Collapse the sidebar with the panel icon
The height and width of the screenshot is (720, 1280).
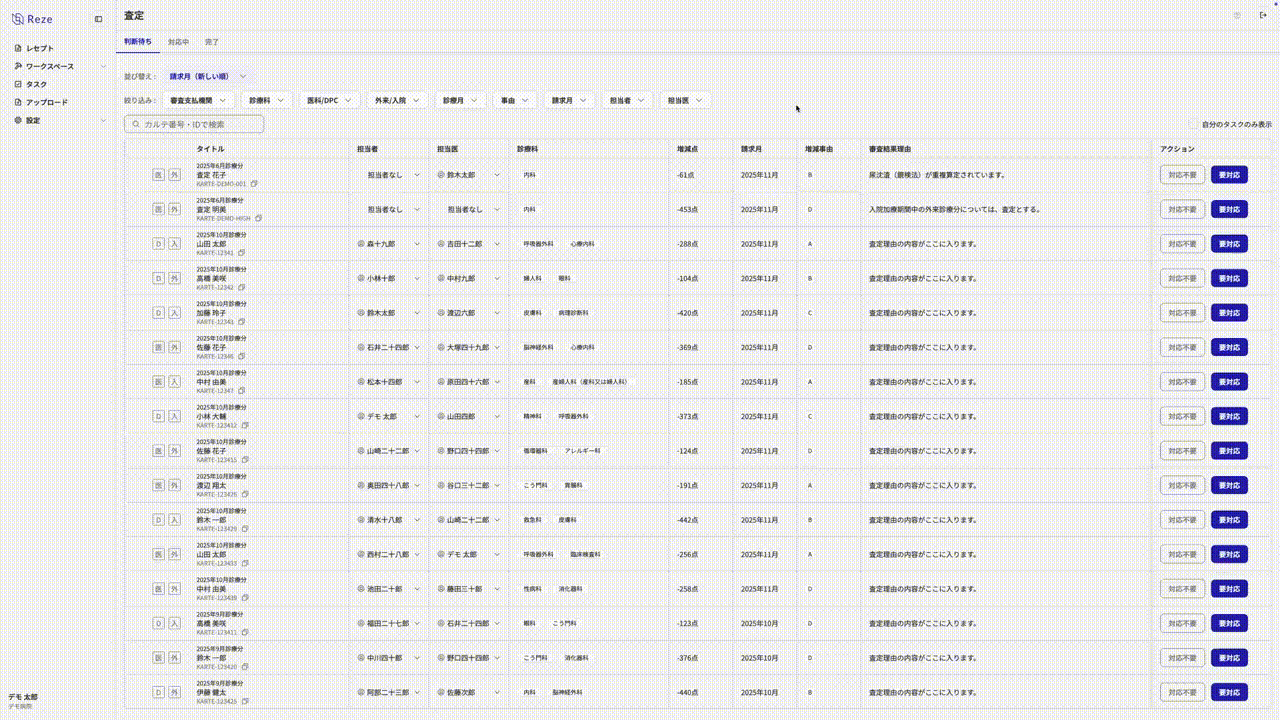(98, 19)
